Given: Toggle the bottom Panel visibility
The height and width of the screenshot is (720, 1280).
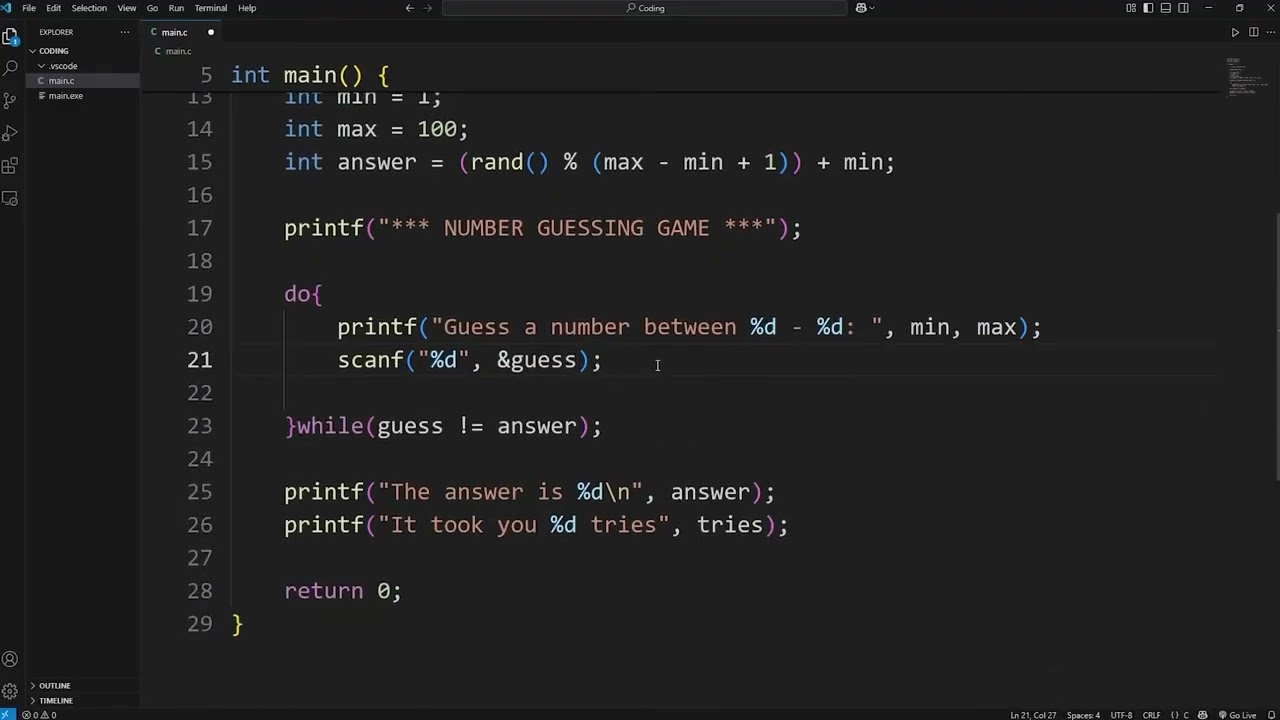Looking at the screenshot, I should [1166, 8].
